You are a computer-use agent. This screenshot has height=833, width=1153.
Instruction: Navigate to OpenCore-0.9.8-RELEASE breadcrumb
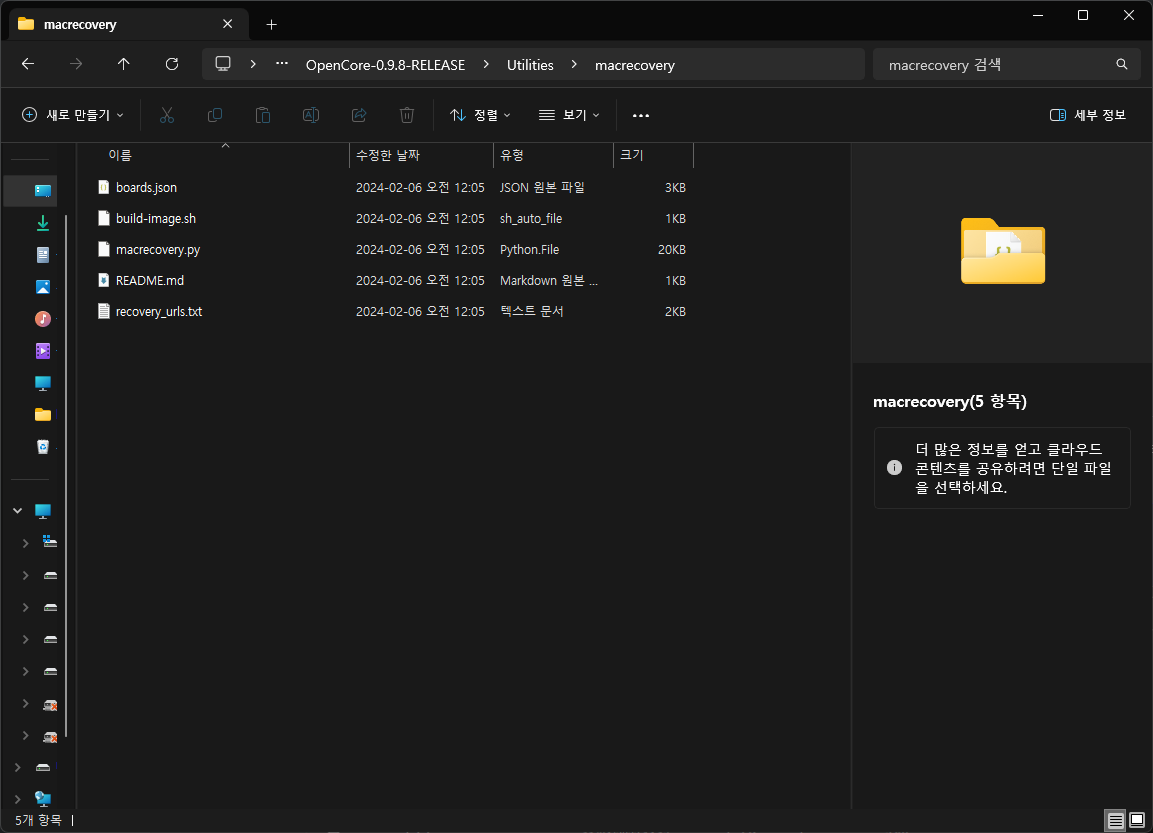[385, 65]
